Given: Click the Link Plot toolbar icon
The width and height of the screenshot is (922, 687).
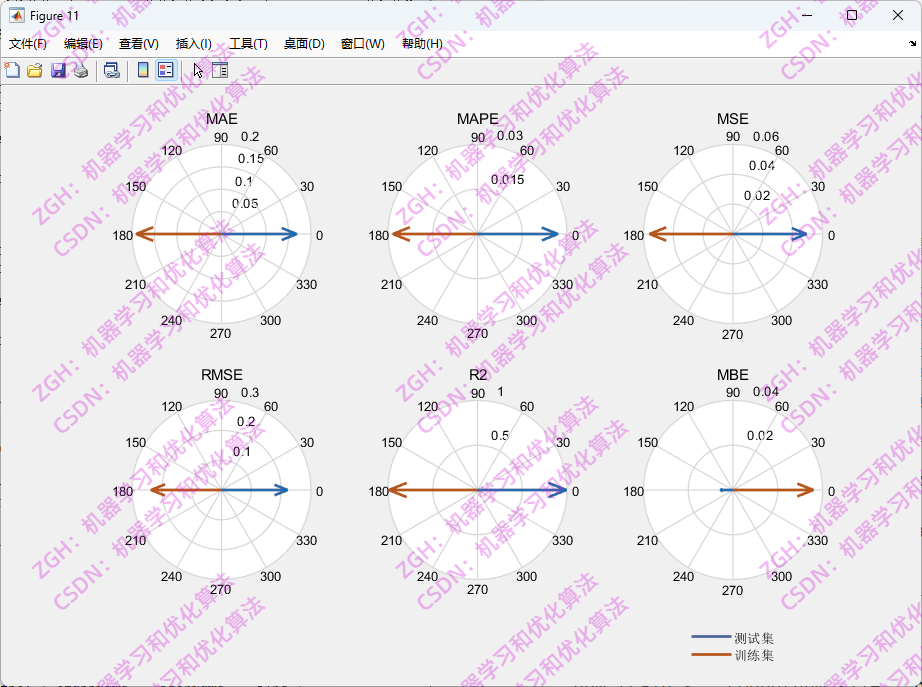Looking at the screenshot, I should pyautogui.click(x=112, y=71).
